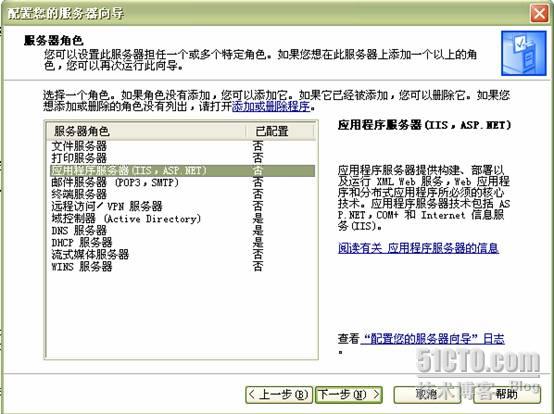Cancel the wizard with 取消 button

(x=427, y=395)
